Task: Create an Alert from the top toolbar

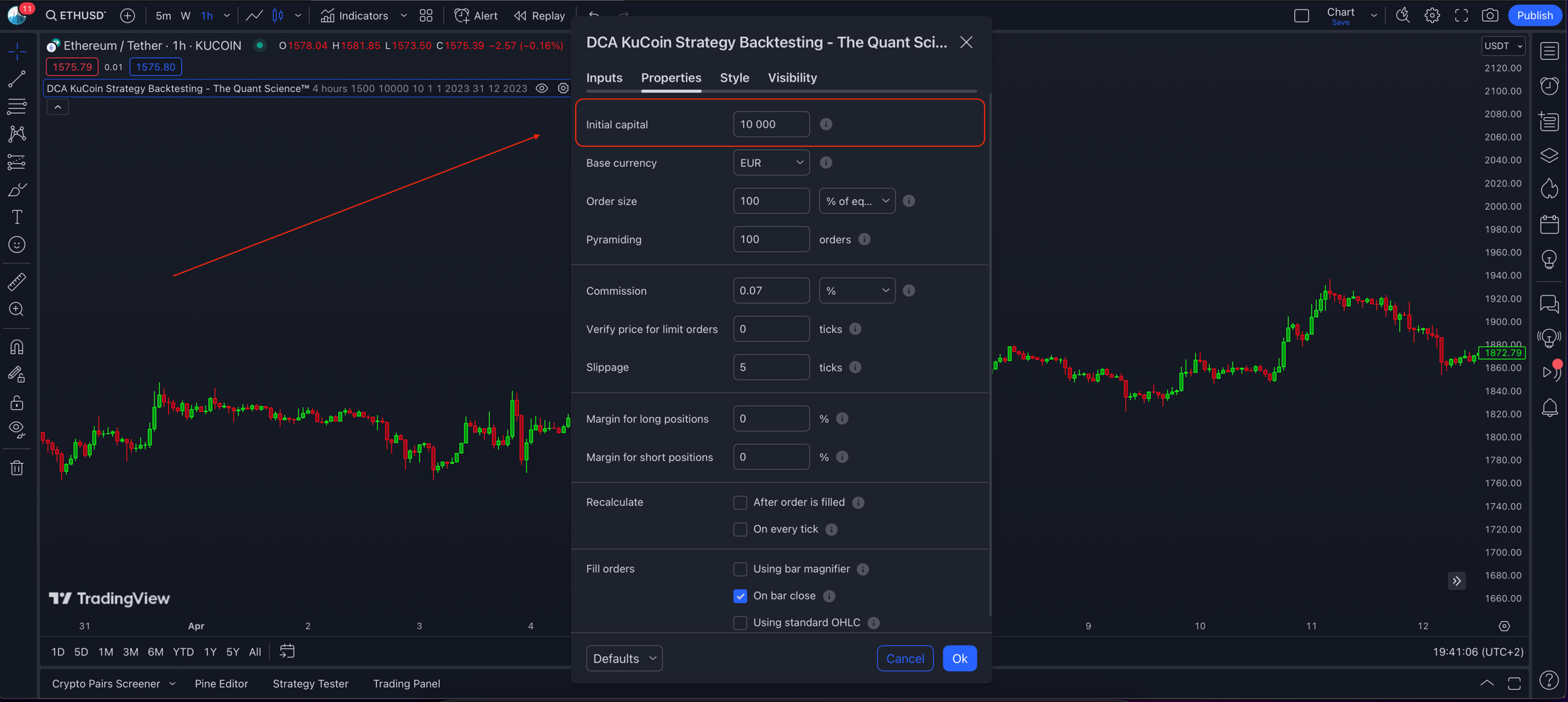Action: point(476,16)
